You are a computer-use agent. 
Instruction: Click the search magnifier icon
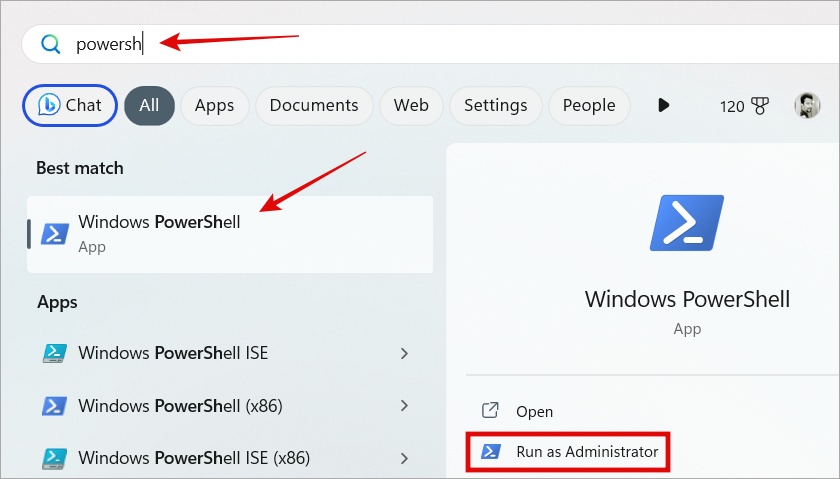point(50,44)
